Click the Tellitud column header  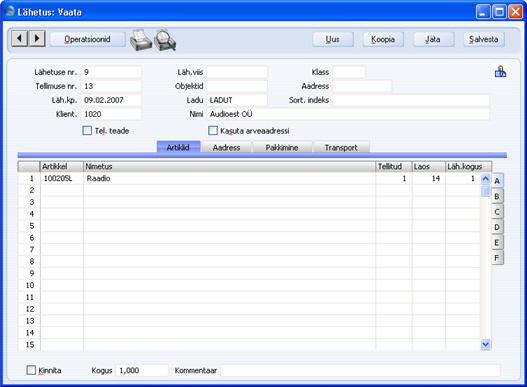(x=394, y=166)
